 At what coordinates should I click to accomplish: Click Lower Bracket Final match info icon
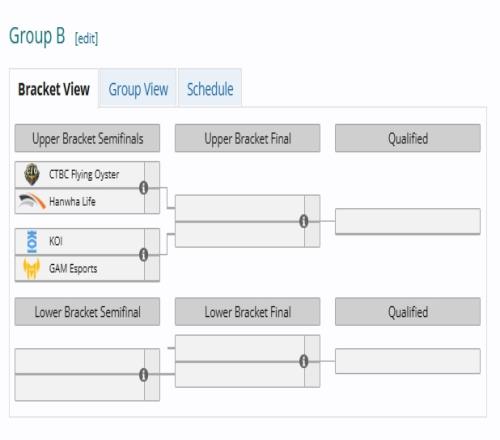[304, 361]
